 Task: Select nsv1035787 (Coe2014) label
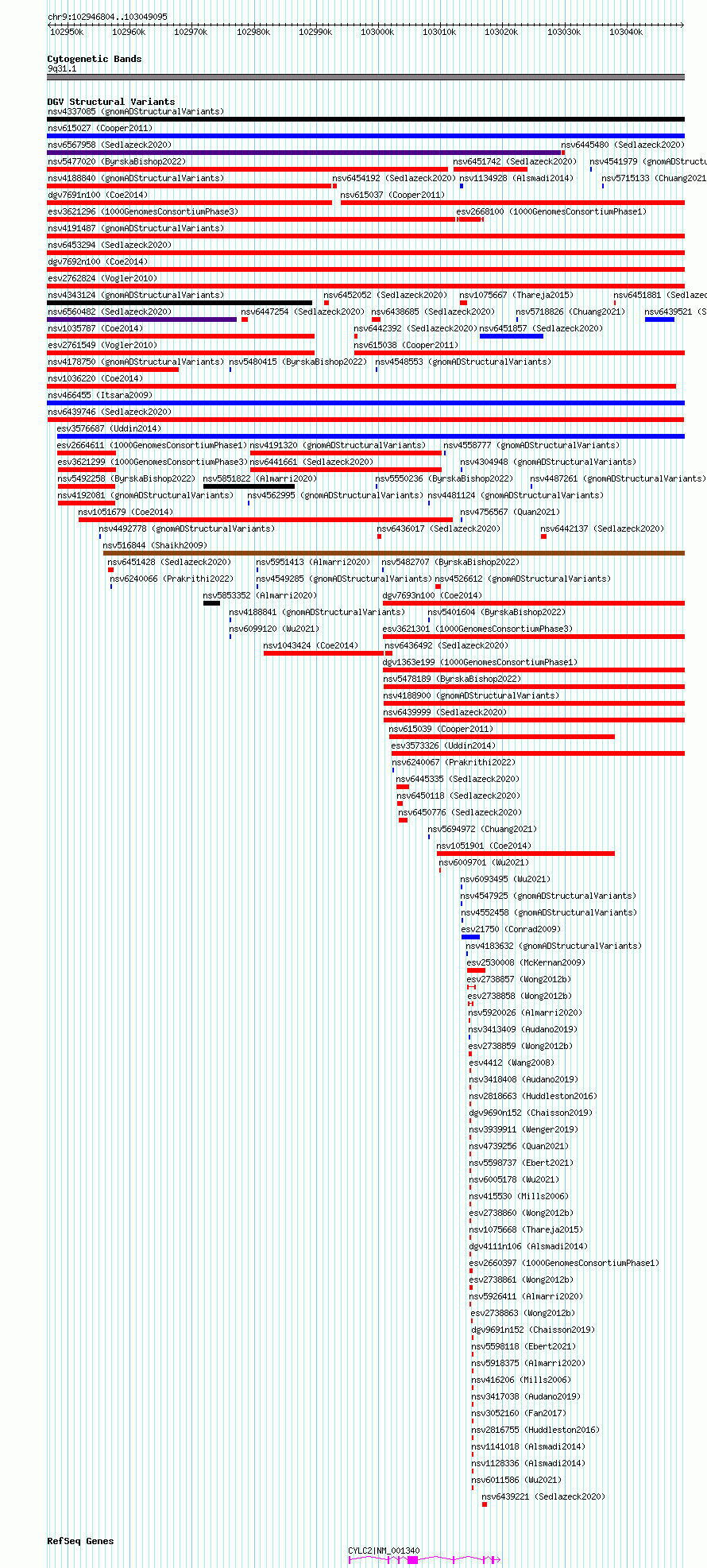coord(95,328)
